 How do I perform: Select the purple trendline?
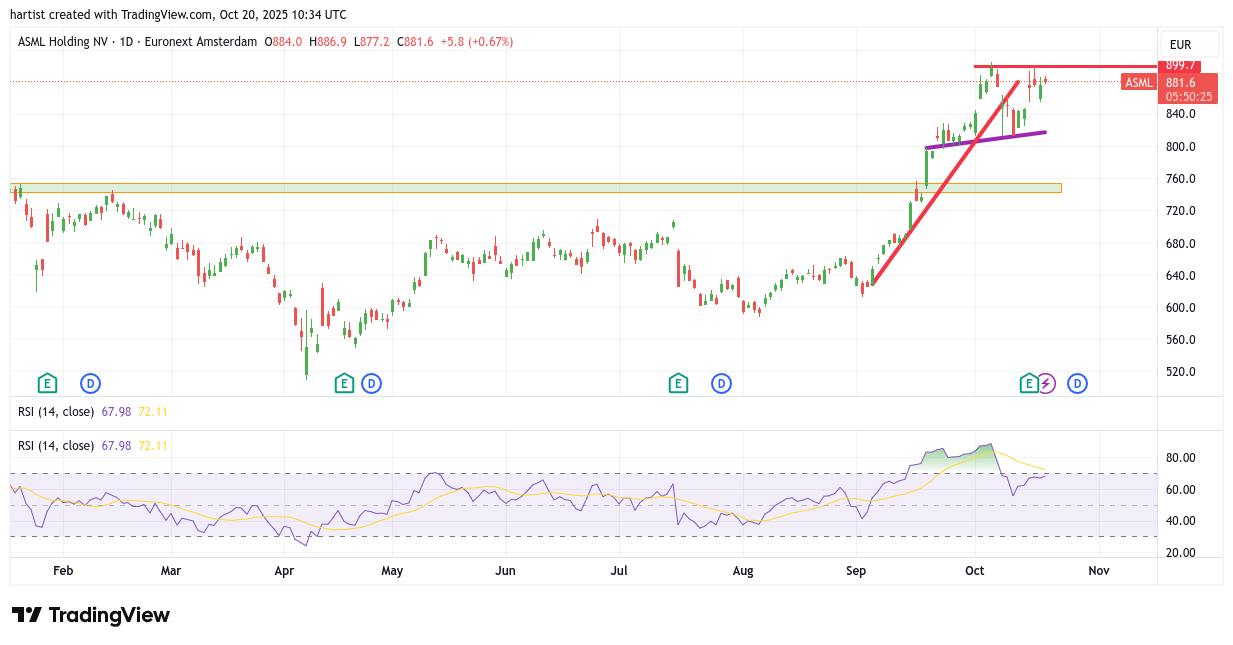pyautogui.click(x=985, y=140)
